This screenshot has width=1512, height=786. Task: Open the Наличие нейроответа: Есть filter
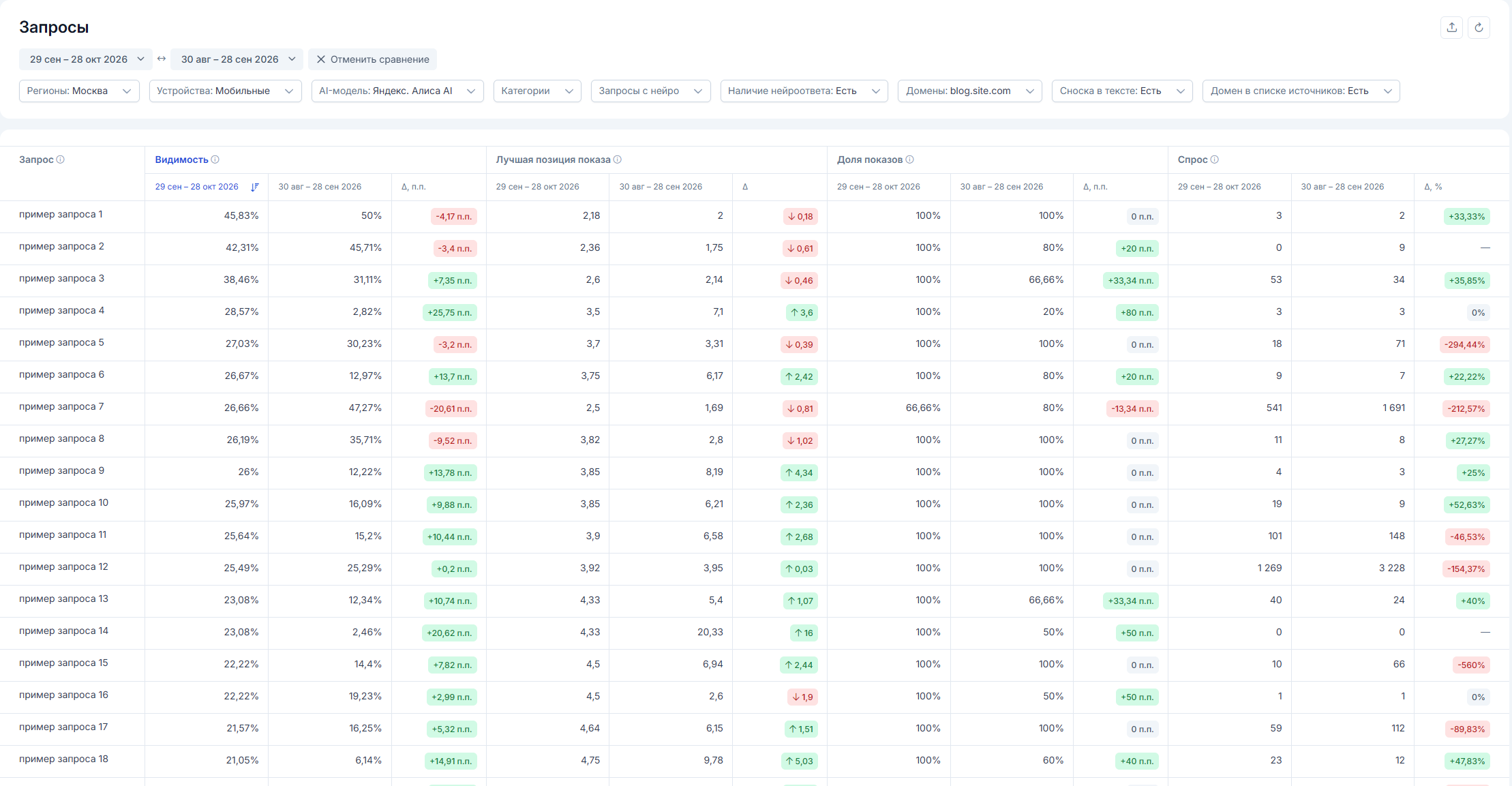point(804,91)
